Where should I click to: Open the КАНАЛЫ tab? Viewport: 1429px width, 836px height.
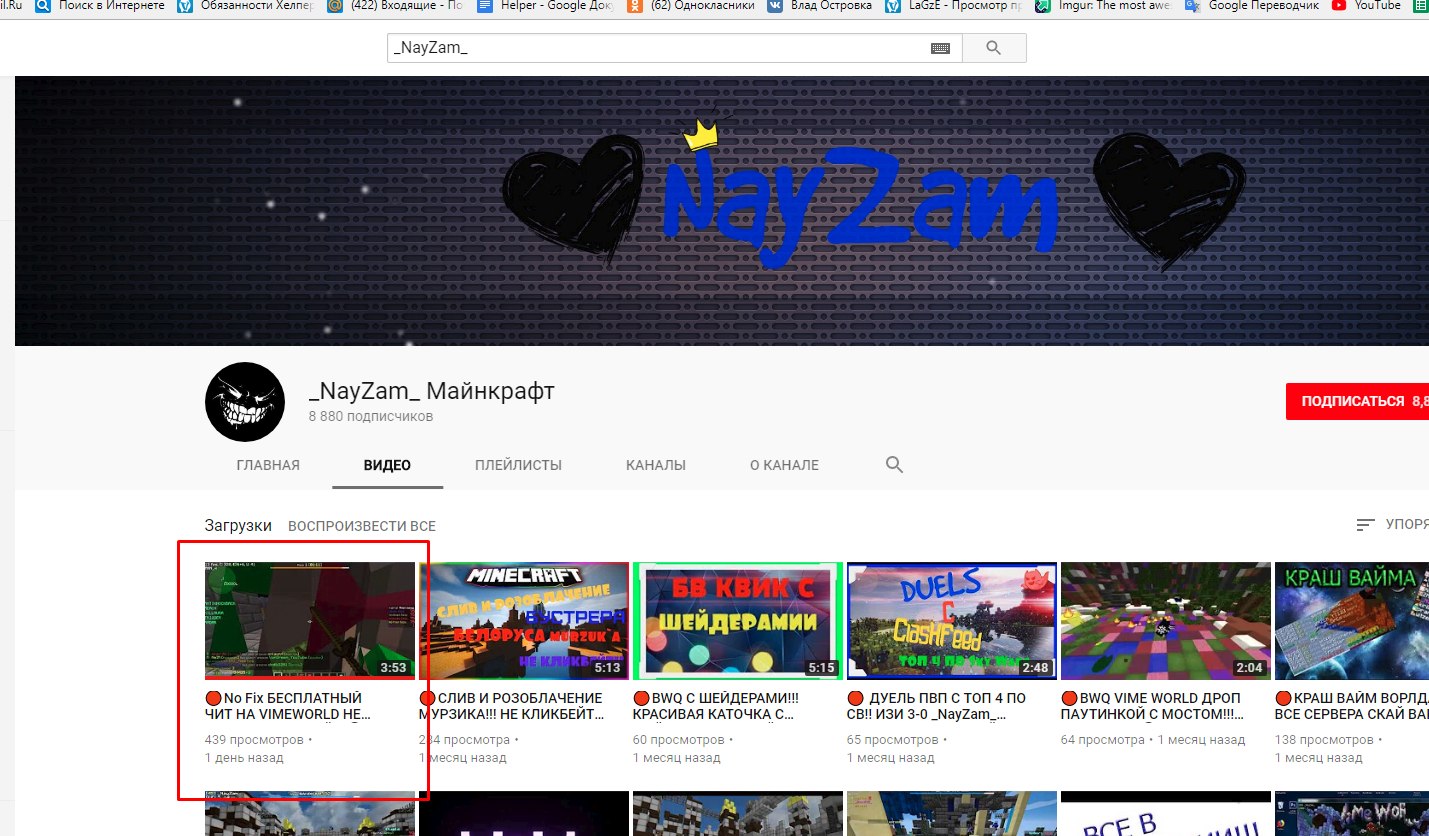656,465
